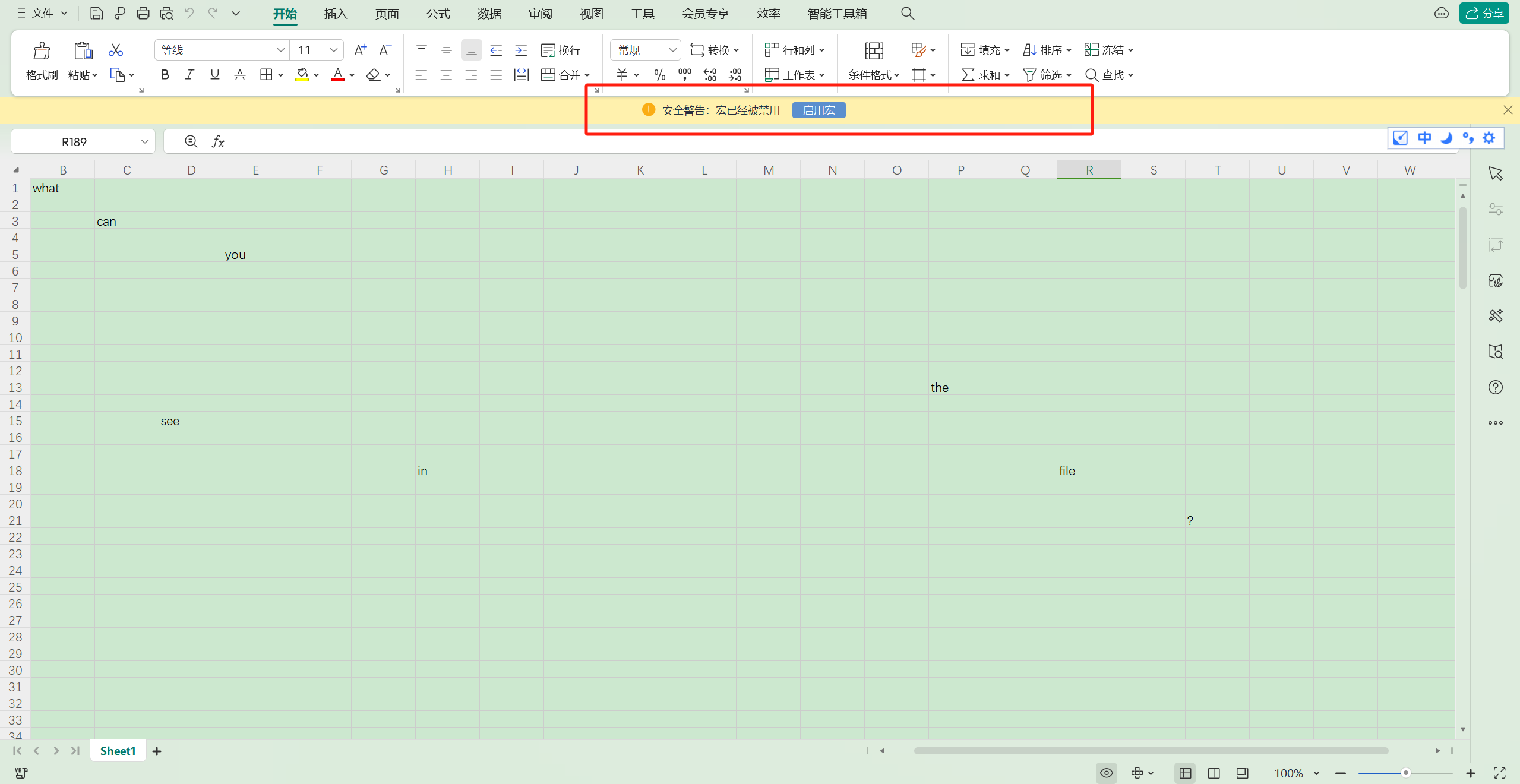Add a new sheet with plus button
Screen dimensions: 1520x784
pyautogui.click(x=157, y=751)
